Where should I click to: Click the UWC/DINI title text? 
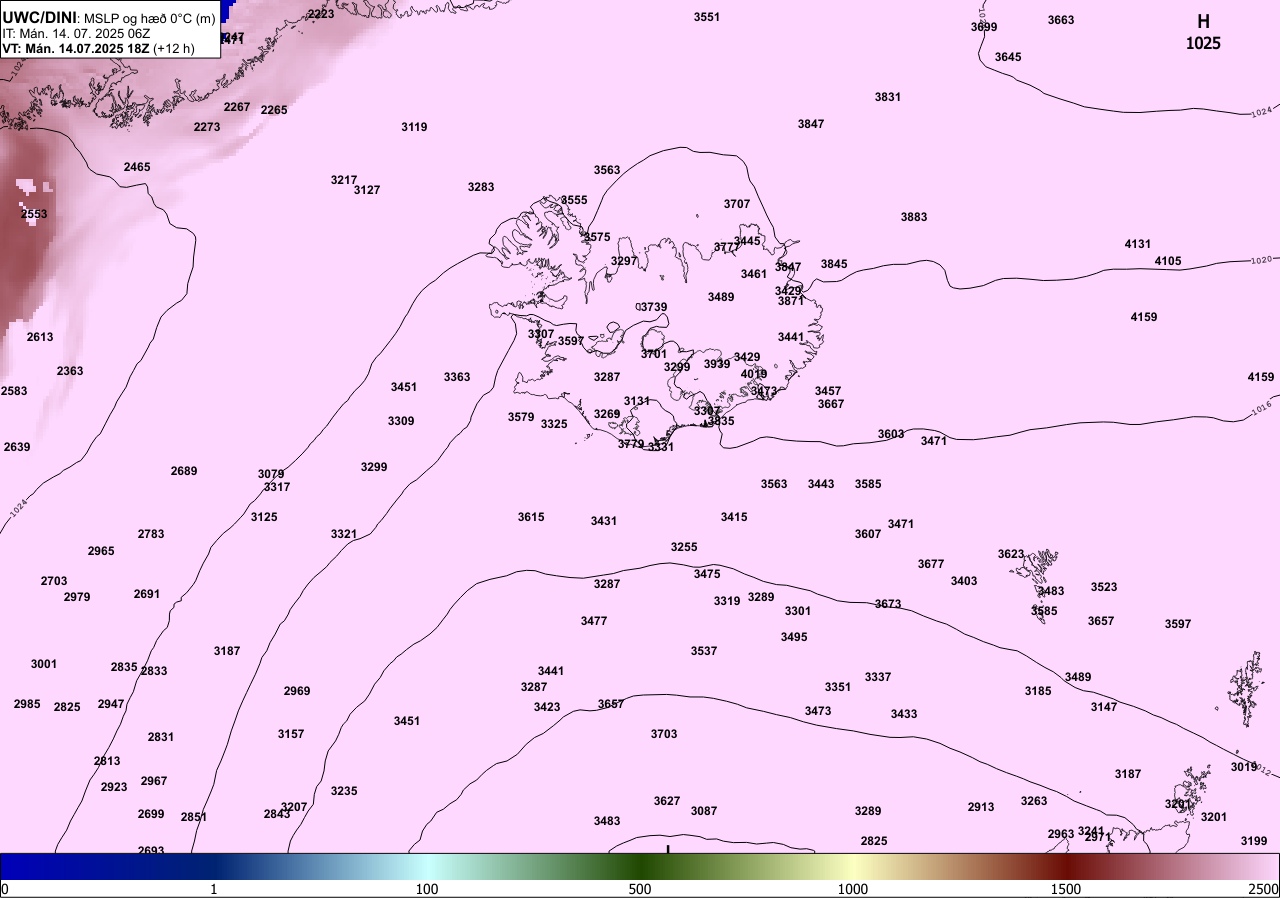point(39,16)
